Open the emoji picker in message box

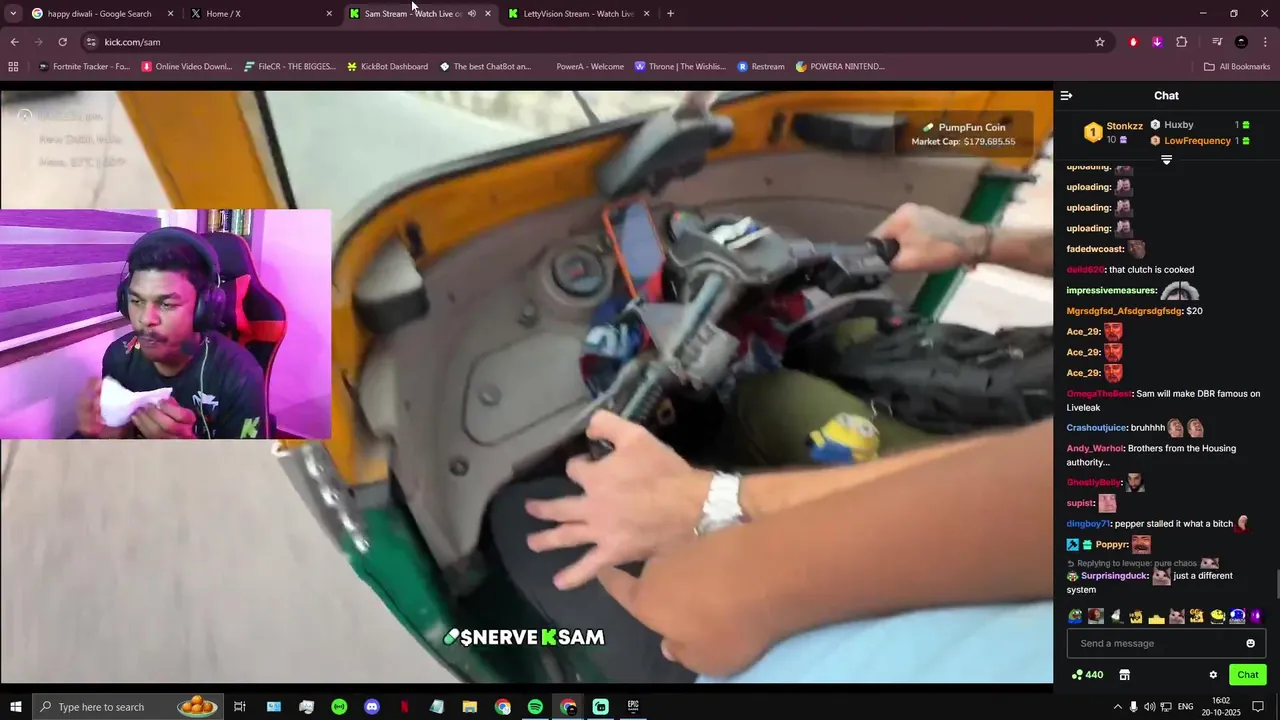[1250, 643]
